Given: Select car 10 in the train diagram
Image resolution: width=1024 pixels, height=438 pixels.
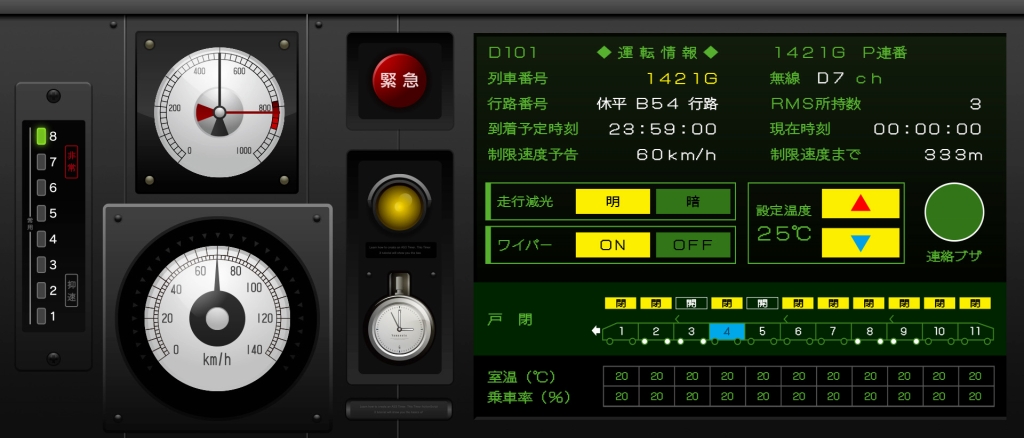Looking at the screenshot, I should coord(940,332).
